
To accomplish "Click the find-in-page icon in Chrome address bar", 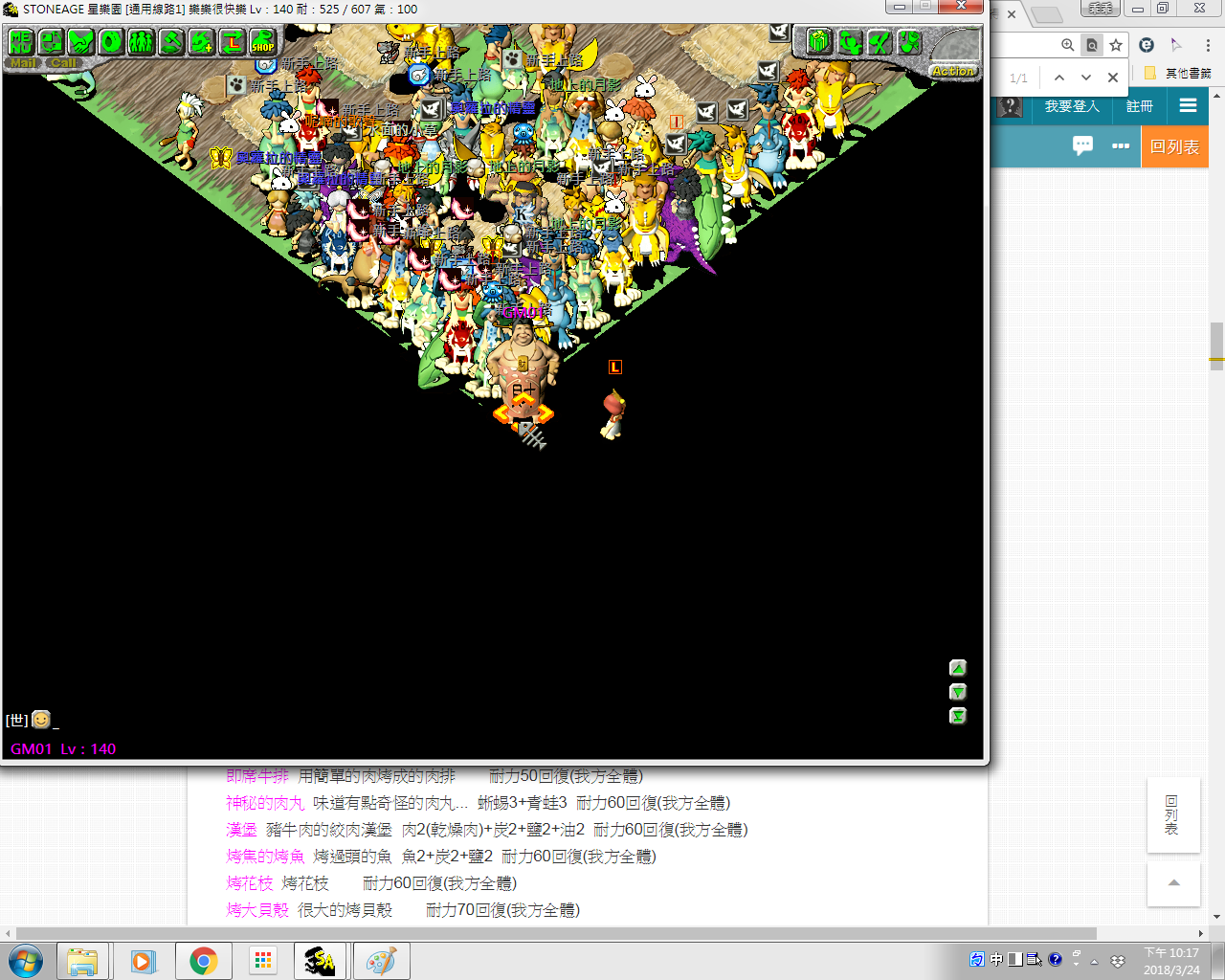I will coord(1092,45).
